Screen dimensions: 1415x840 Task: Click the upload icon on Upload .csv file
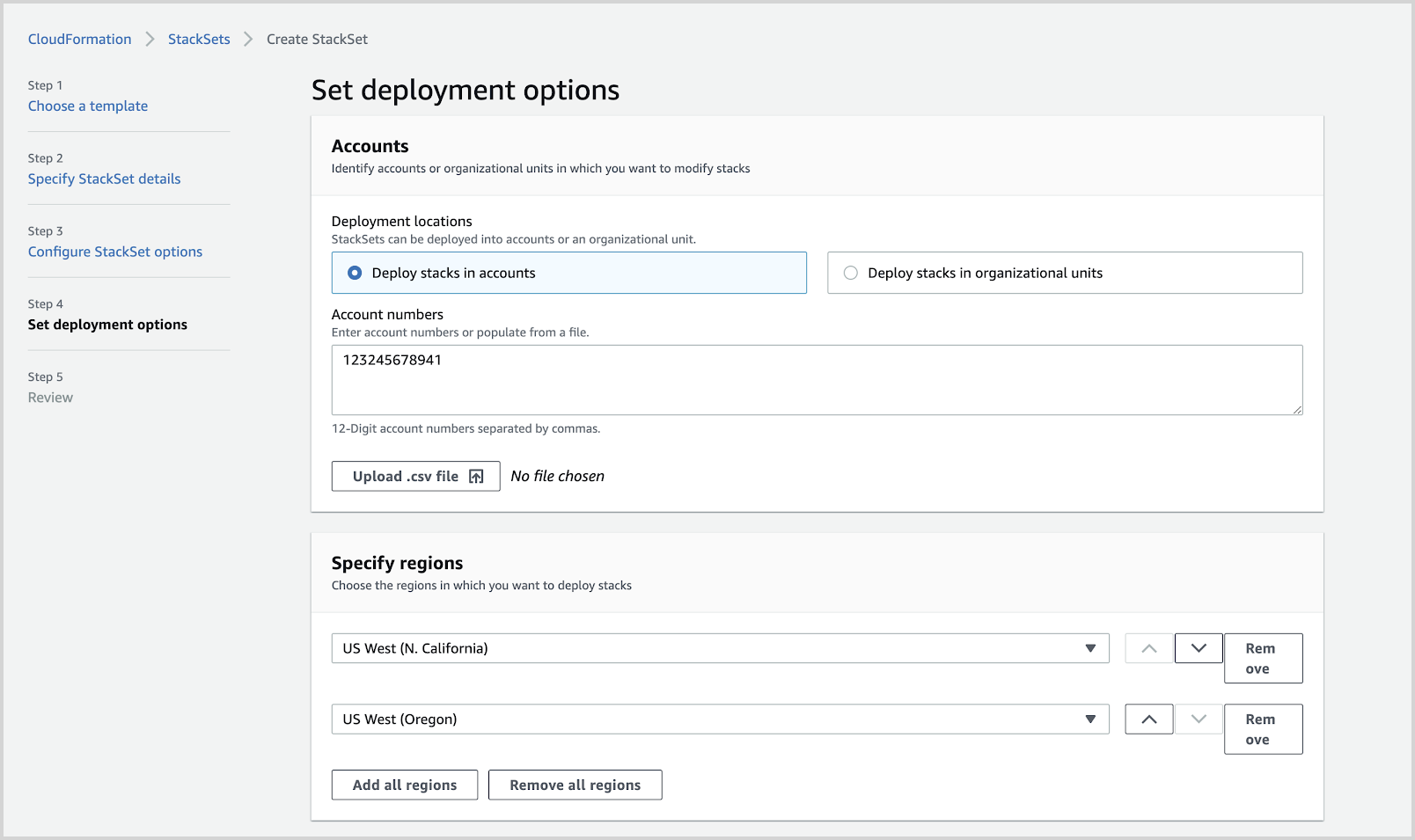pyautogui.click(x=476, y=477)
